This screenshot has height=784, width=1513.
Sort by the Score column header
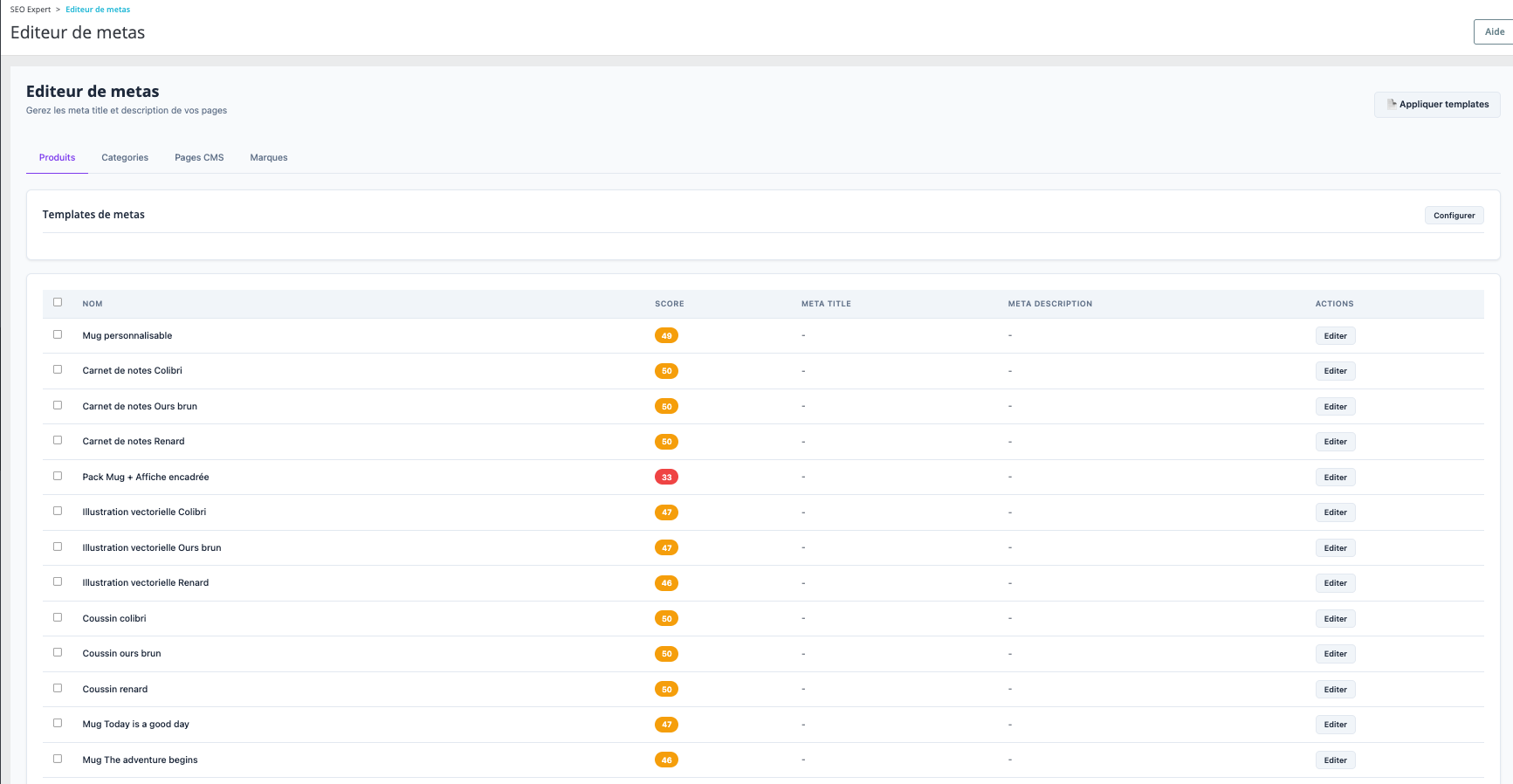click(670, 304)
